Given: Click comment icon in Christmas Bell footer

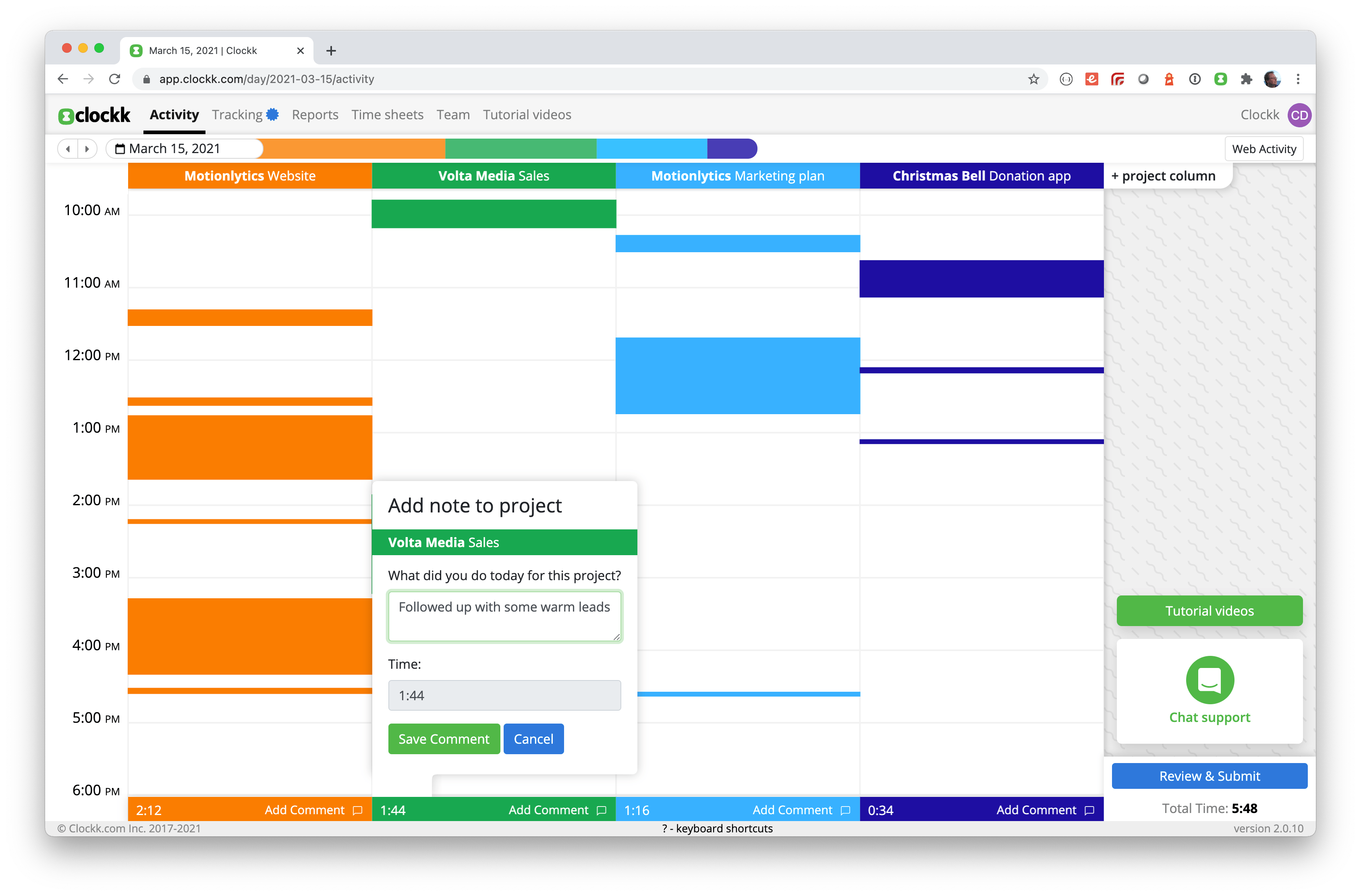Looking at the screenshot, I should (1089, 810).
